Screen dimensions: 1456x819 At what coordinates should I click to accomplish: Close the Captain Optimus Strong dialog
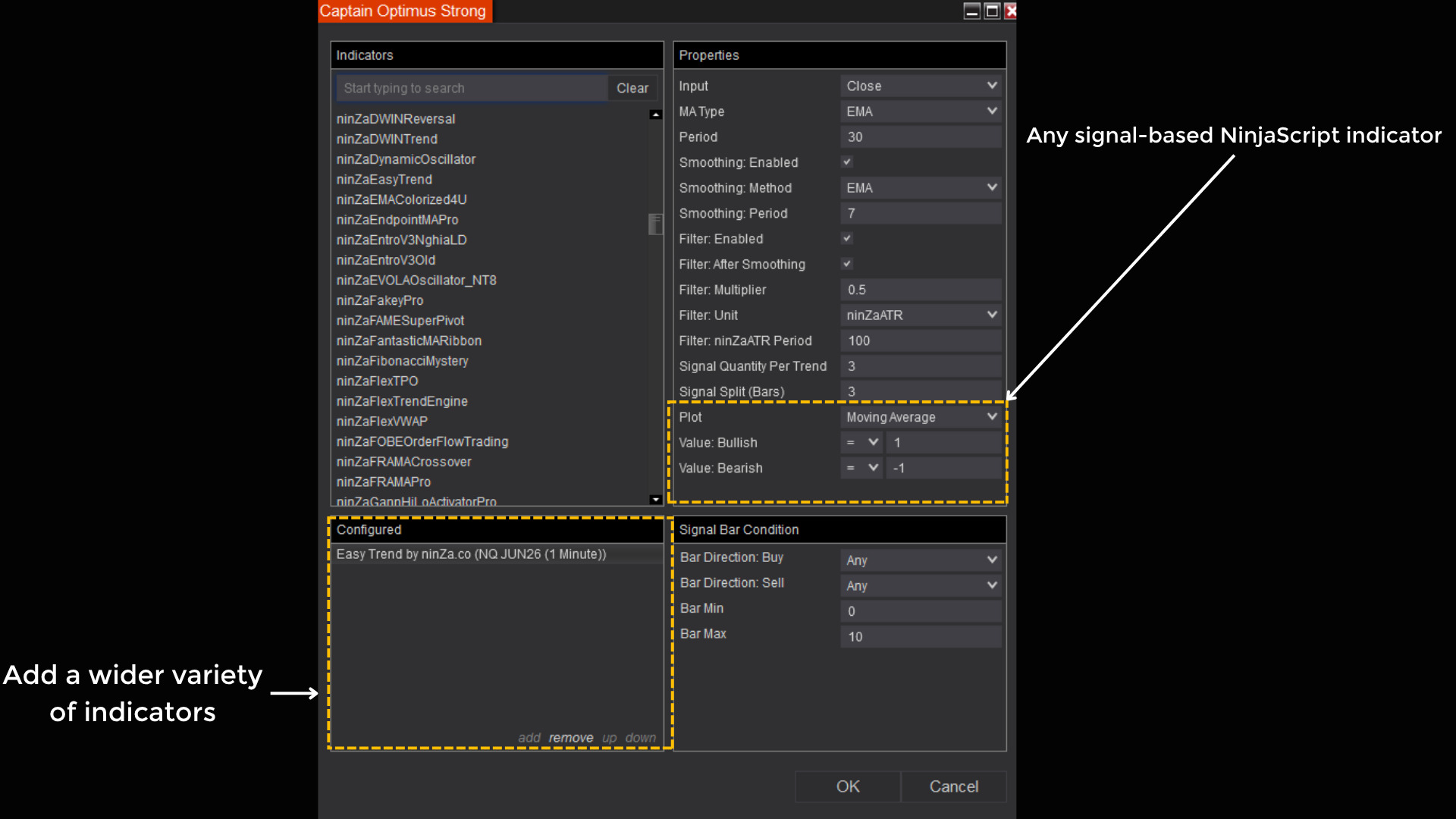click(1010, 11)
